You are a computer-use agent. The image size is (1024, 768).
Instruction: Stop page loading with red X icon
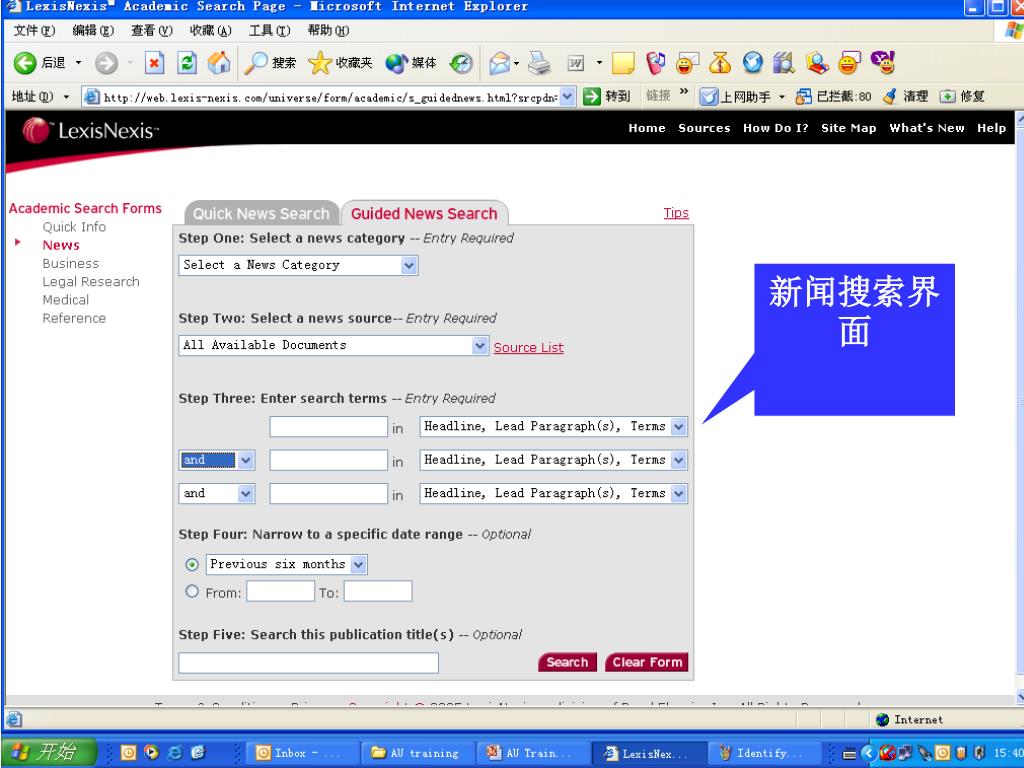[x=154, y=63]
